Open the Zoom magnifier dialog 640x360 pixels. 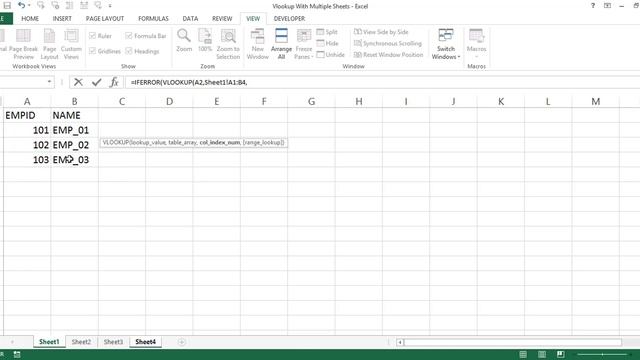(x=184, y=40)
